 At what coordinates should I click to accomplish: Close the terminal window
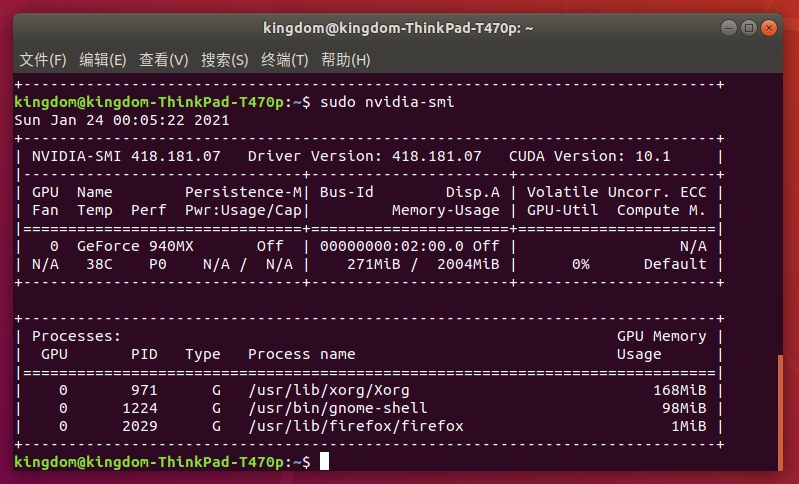point(768,28)
